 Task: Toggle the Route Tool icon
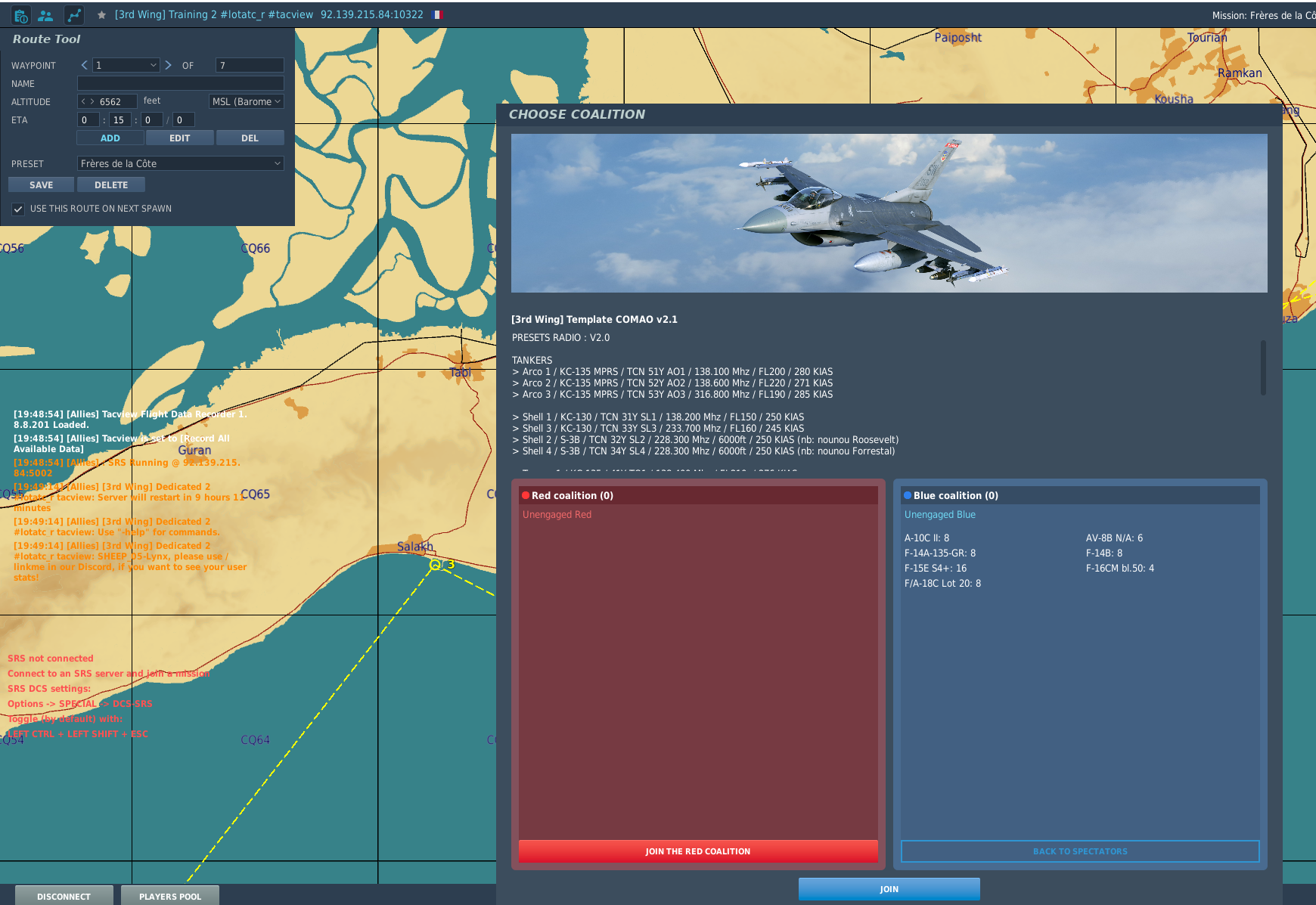(74, 15)
